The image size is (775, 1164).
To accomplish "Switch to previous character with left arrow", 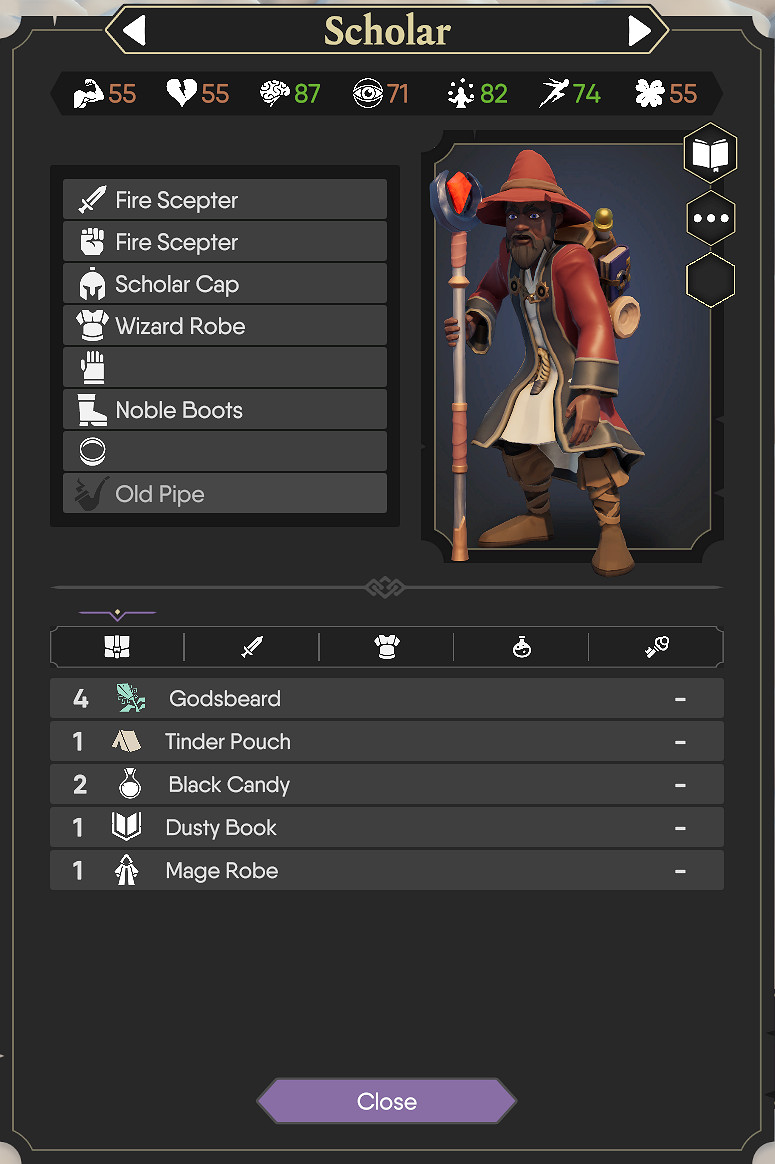I will pyautogui.click(x=134, y=31).
